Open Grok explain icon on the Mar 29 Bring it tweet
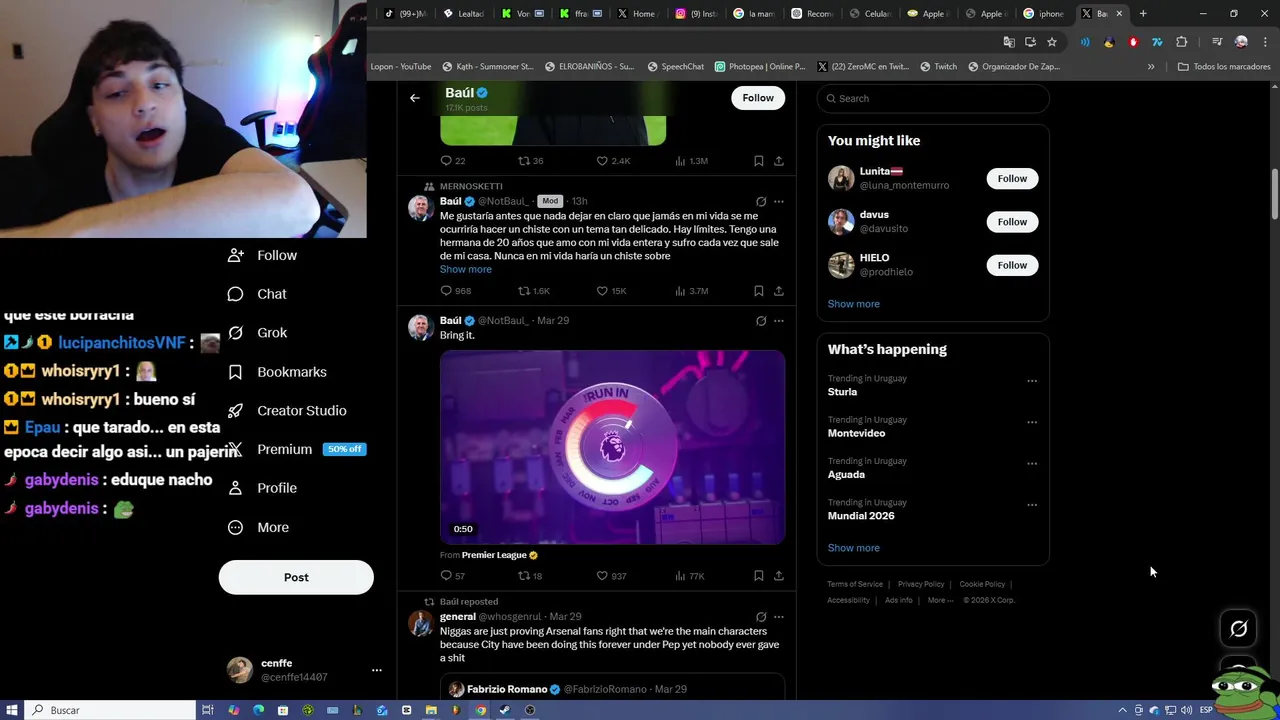 pos(761,321)
